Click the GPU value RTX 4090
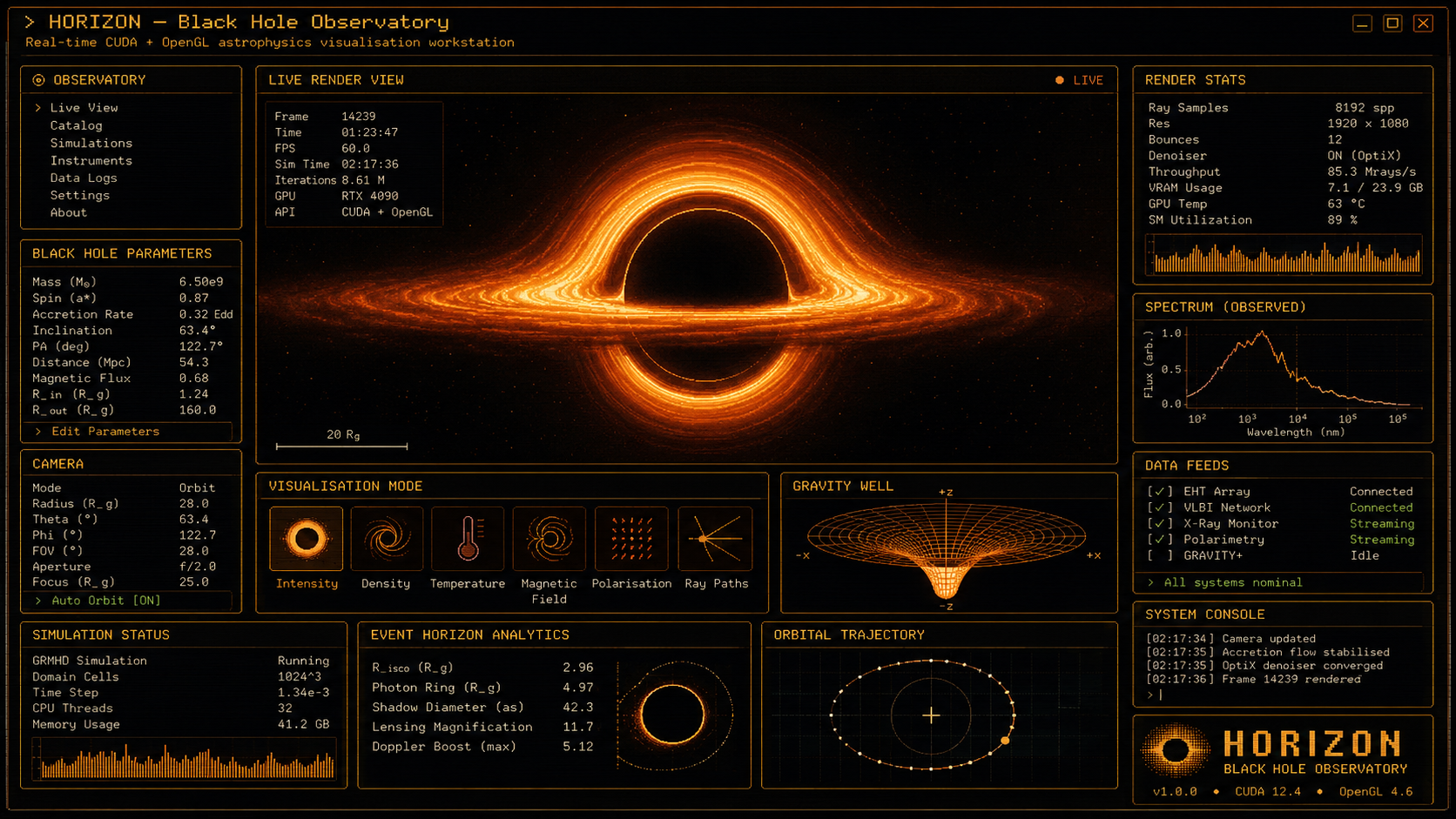 [x=370, y=196]
